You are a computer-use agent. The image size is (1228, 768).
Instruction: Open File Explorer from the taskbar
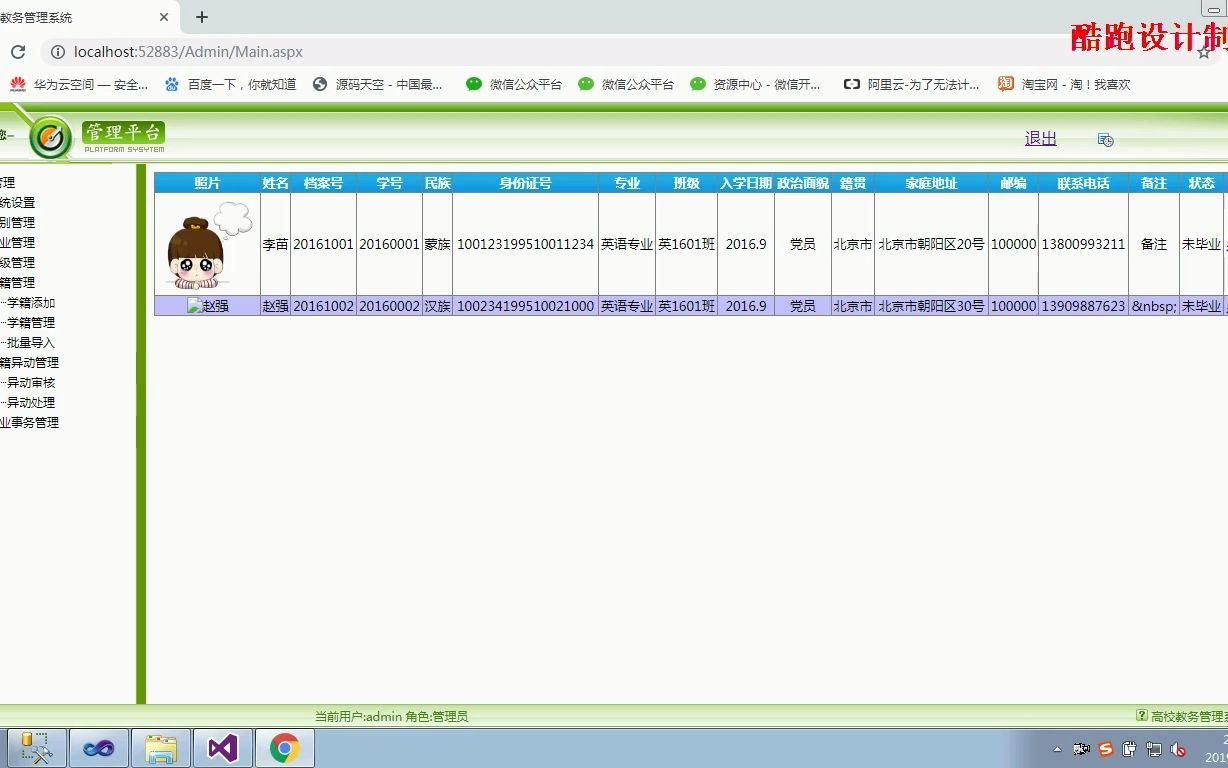tap(161, 747)
